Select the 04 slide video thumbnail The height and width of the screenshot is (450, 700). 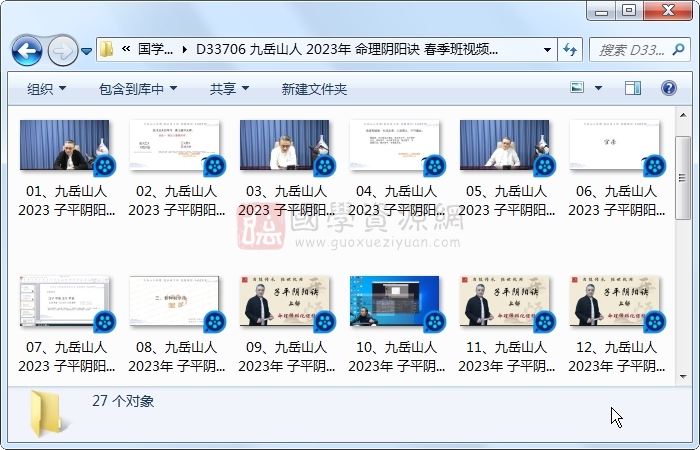tap(394, 145)
